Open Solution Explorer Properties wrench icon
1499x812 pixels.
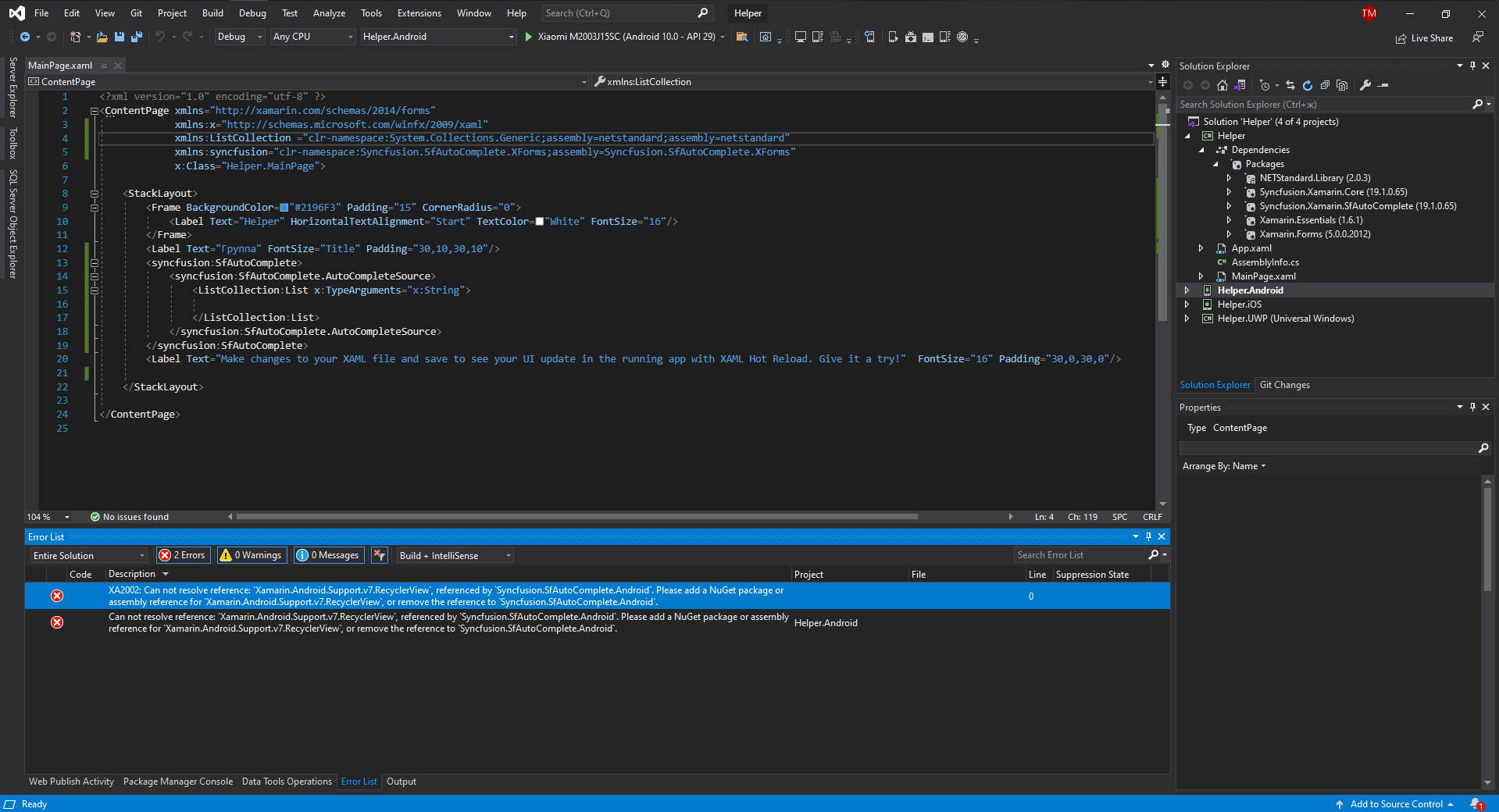point(1365,85)
